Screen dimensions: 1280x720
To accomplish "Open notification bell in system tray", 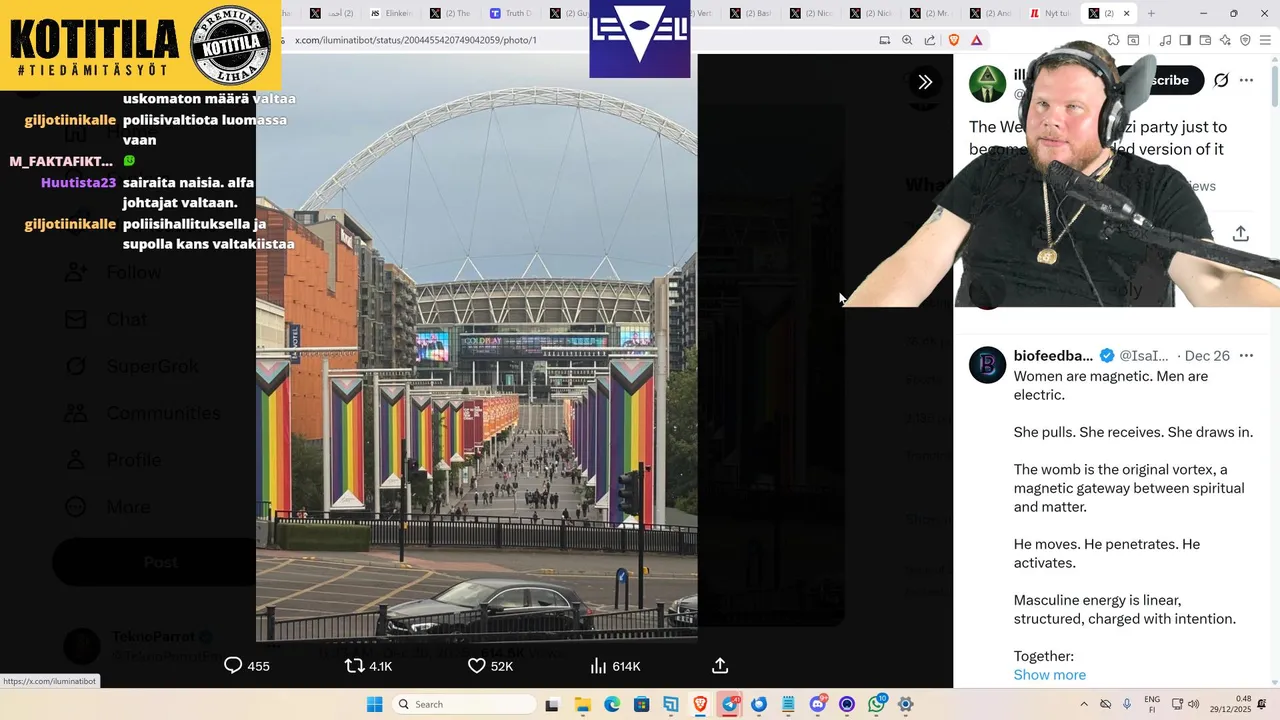I will click(1262, 704).
